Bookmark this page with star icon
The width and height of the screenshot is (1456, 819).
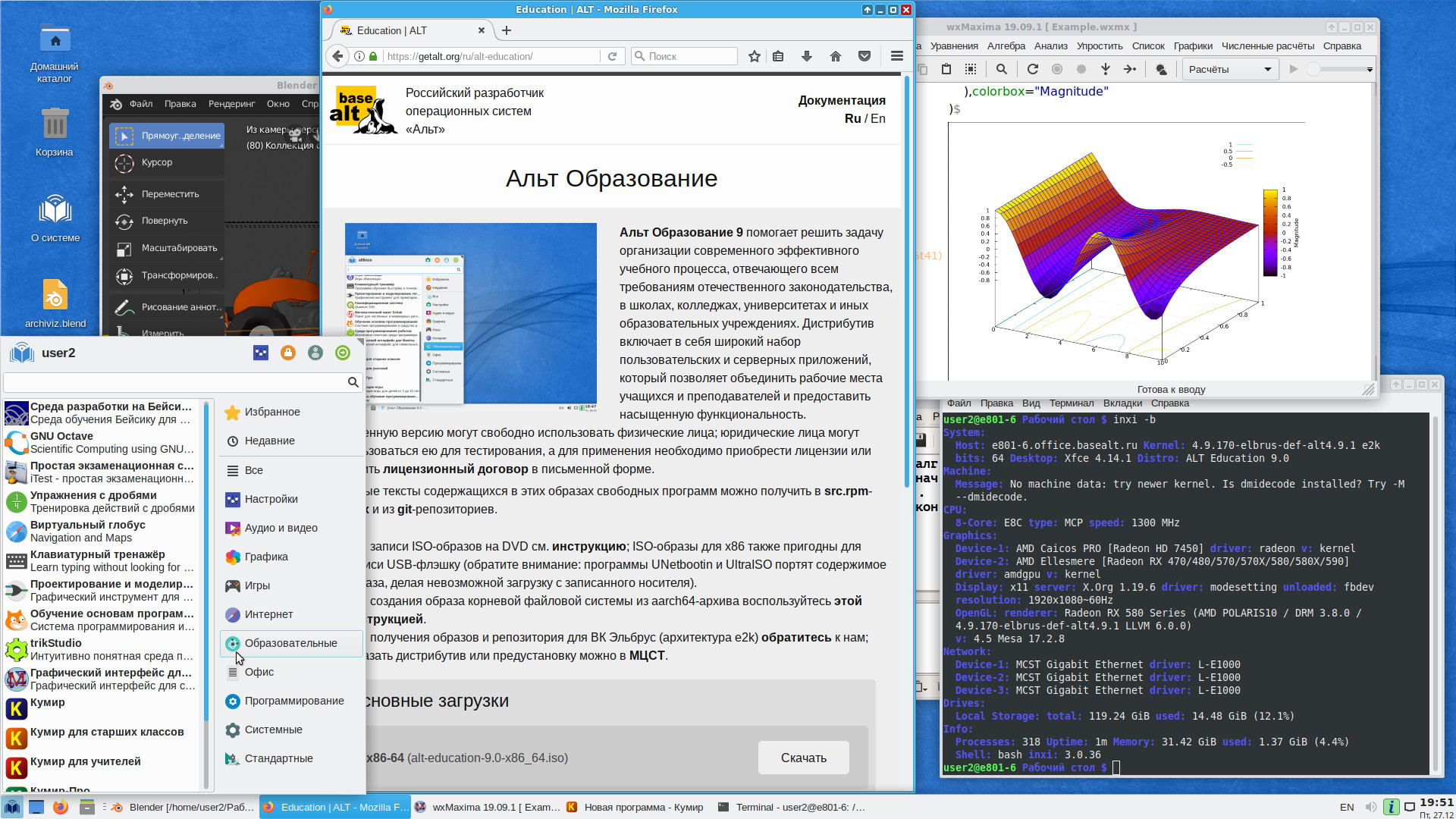pyautogui.click(x=754, y=56)
